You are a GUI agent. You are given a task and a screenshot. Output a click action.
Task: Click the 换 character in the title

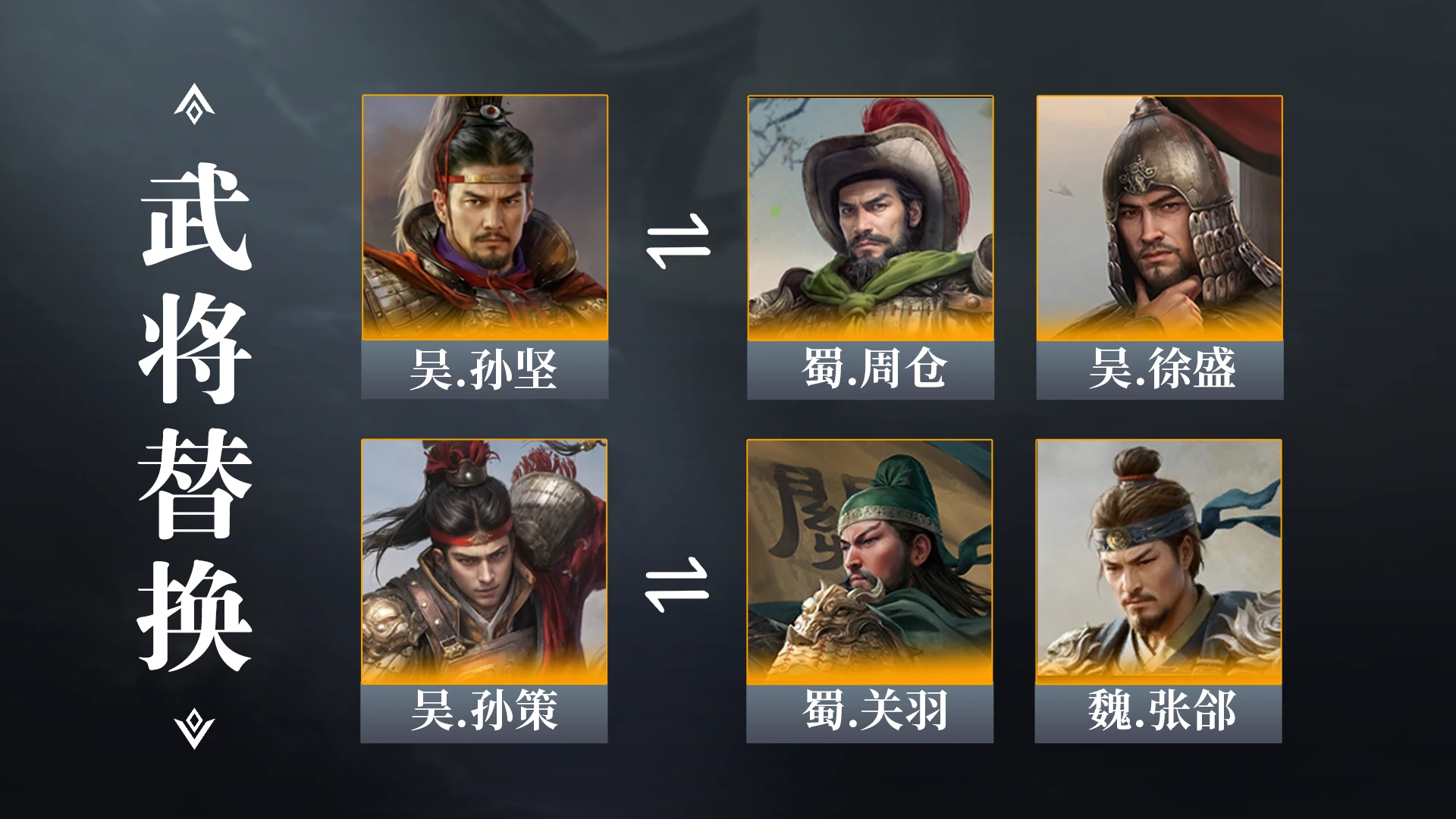(196, 617)
